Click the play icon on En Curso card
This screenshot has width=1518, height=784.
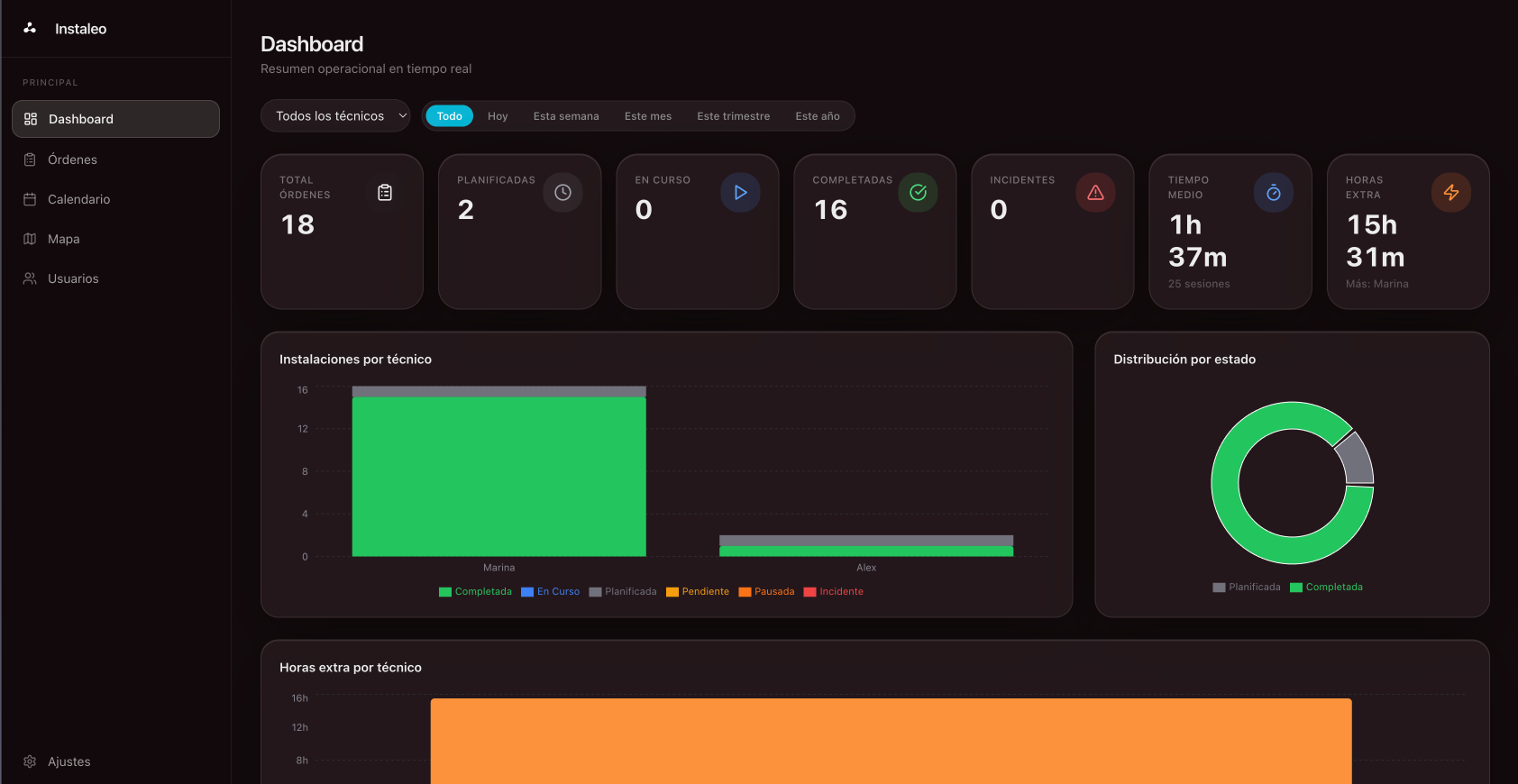click(740, 192)
